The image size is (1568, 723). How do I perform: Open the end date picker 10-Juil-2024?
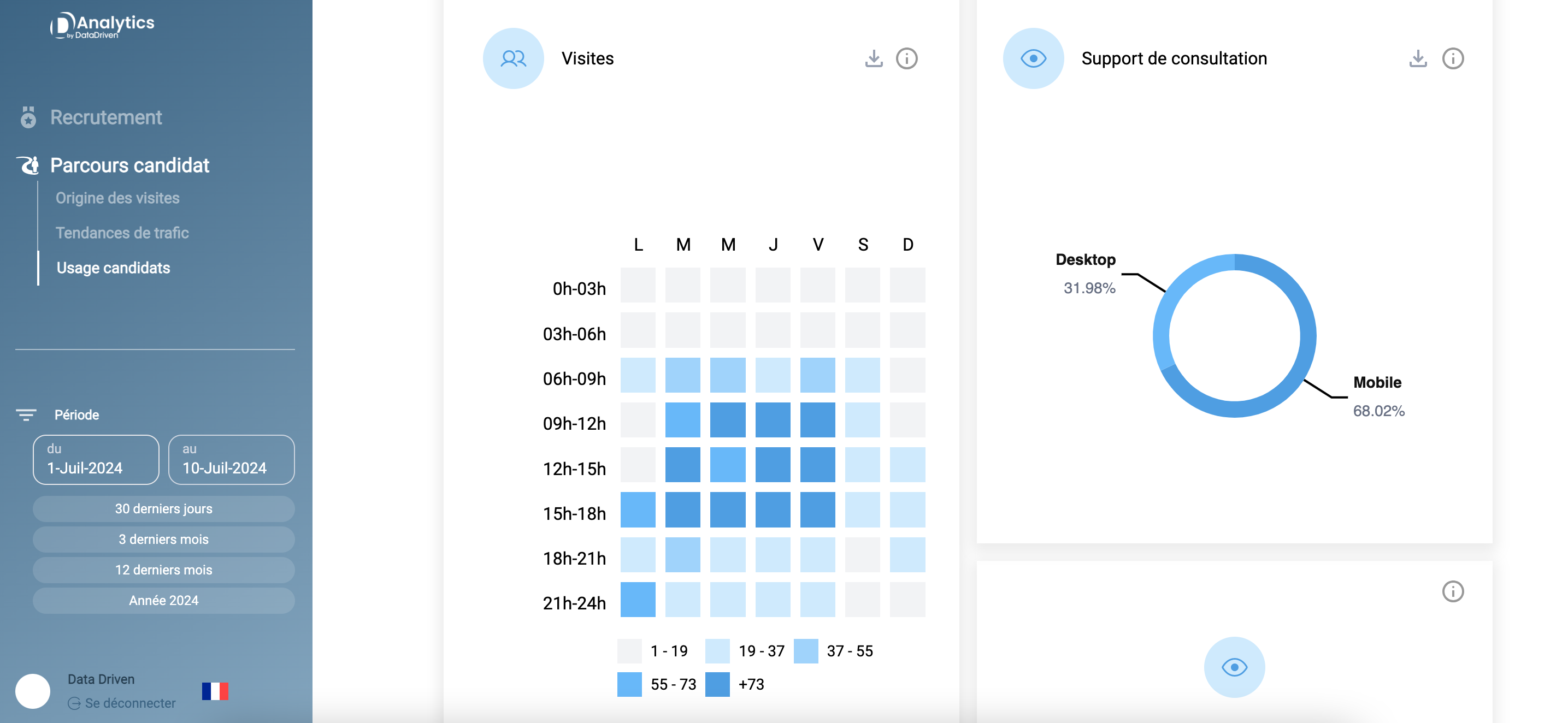click(x=231, y=459)
